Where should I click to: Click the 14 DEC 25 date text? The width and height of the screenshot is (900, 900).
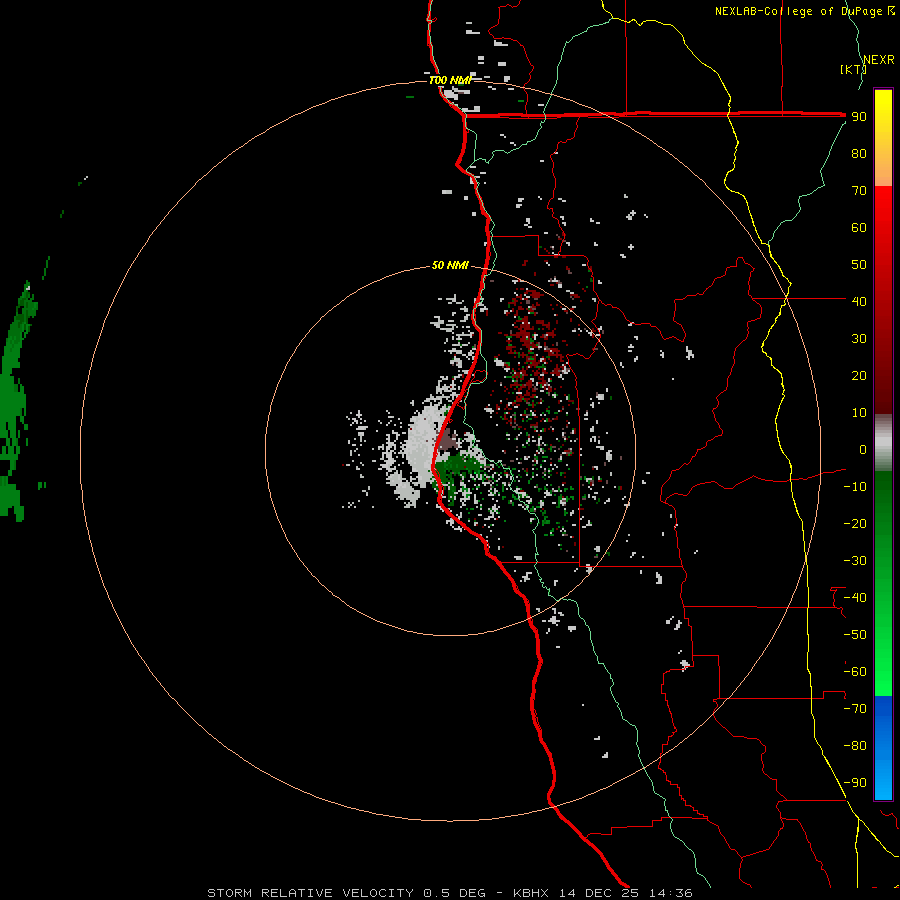(599, 893)
